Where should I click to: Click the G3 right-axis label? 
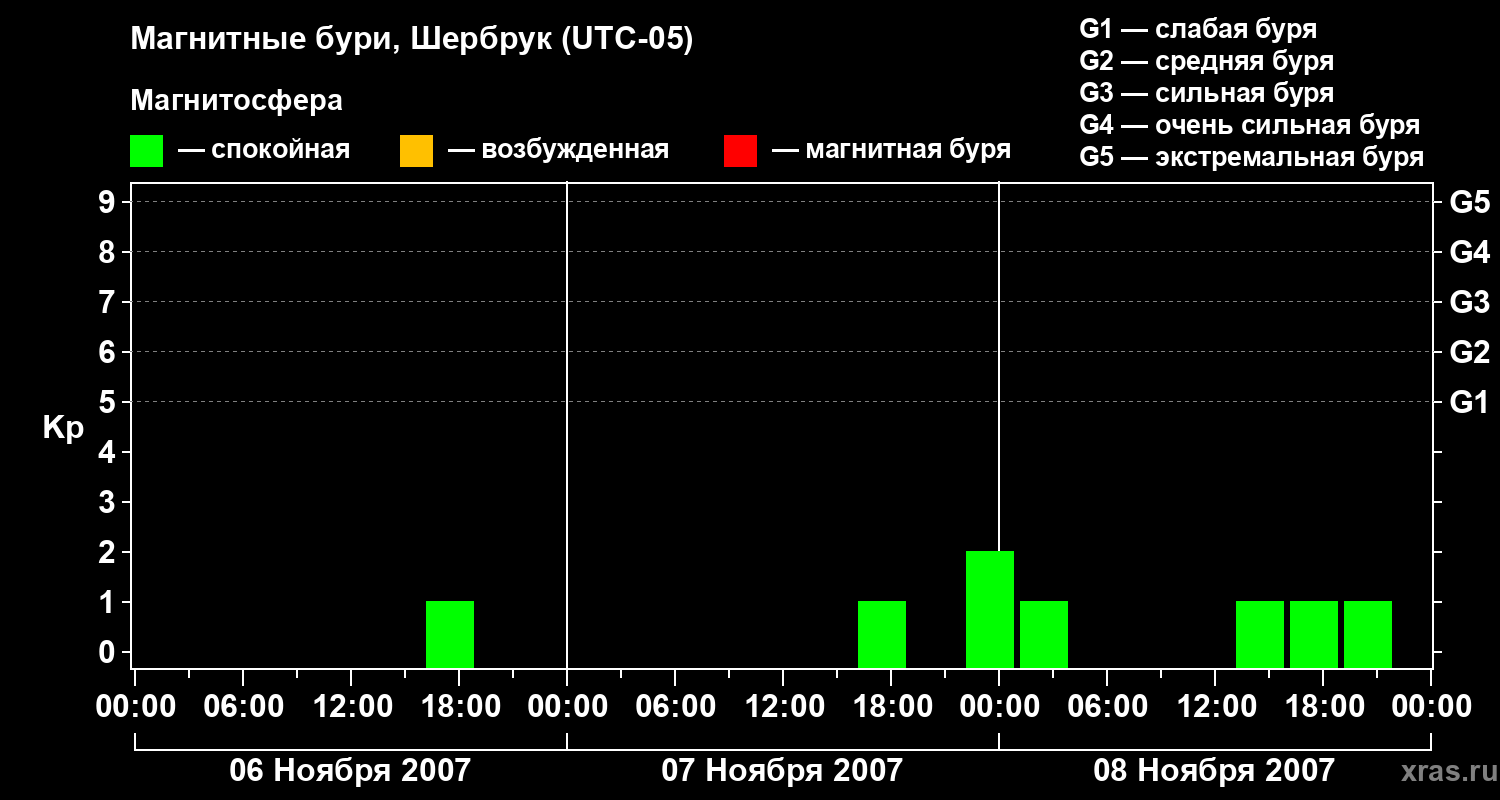(x=1469, y=302)
